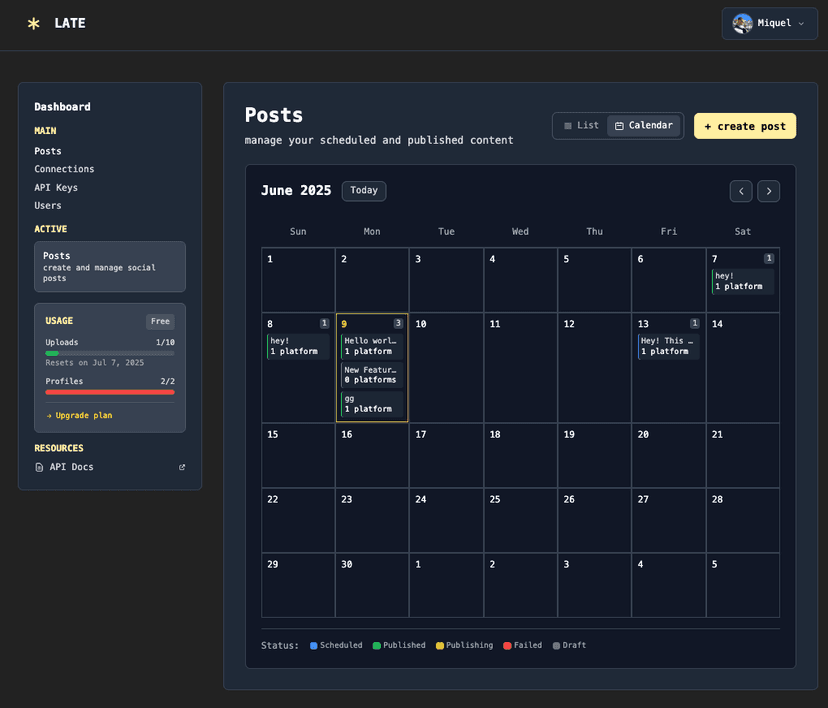Open the Miquel account dropdown
The height and width of the screenshot is (708, 828).
(x=769, y=22)
